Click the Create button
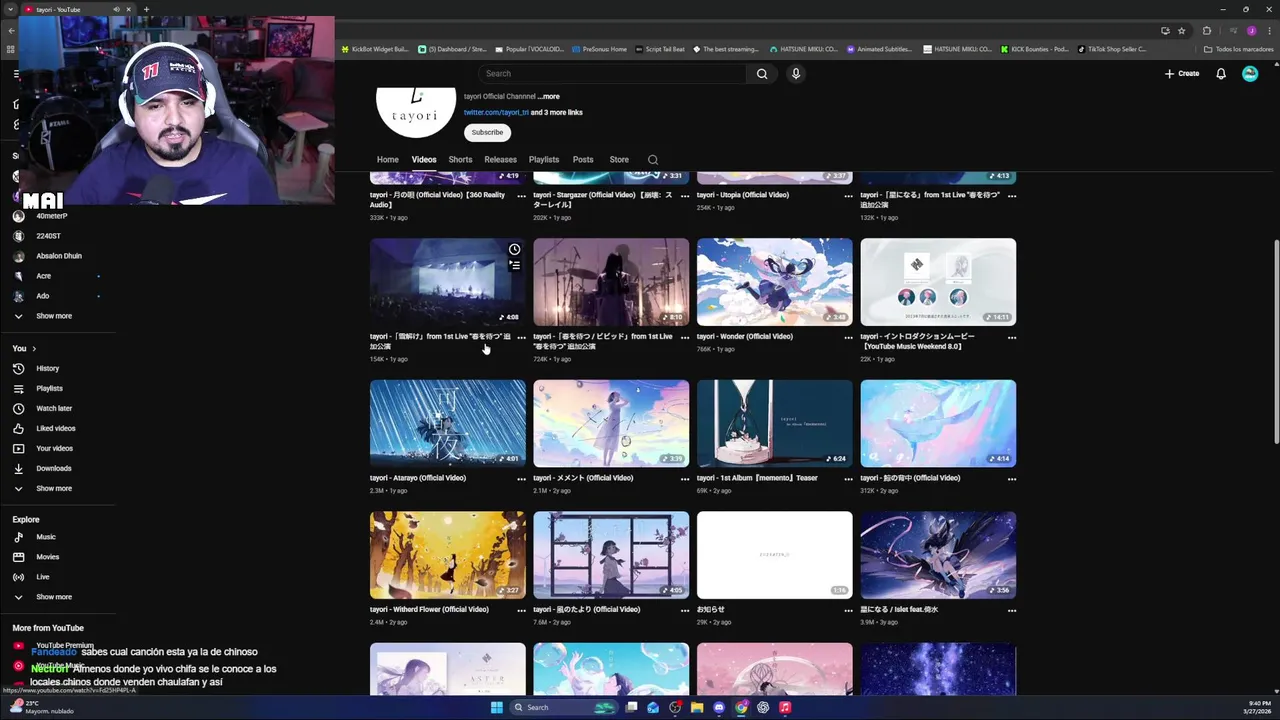This screenshot has height=720, width=1280. point(1181,73)
